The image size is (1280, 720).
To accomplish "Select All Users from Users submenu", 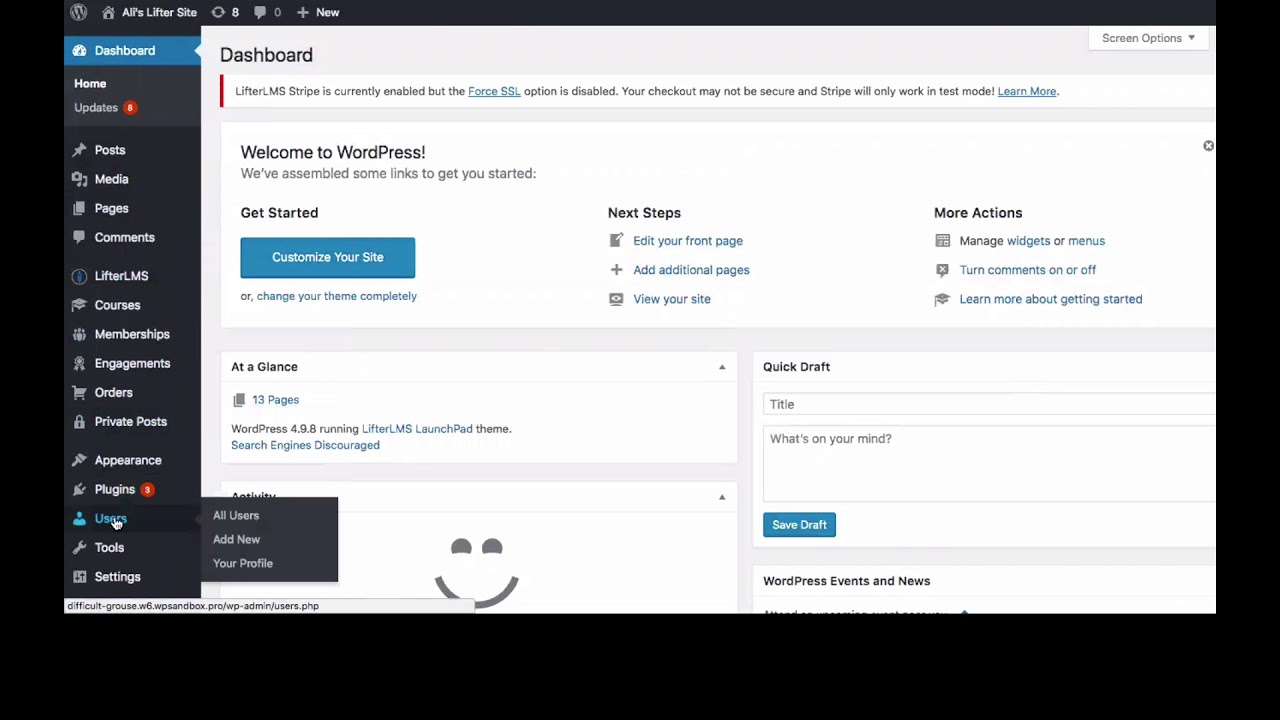I will (x=236, y=515).
